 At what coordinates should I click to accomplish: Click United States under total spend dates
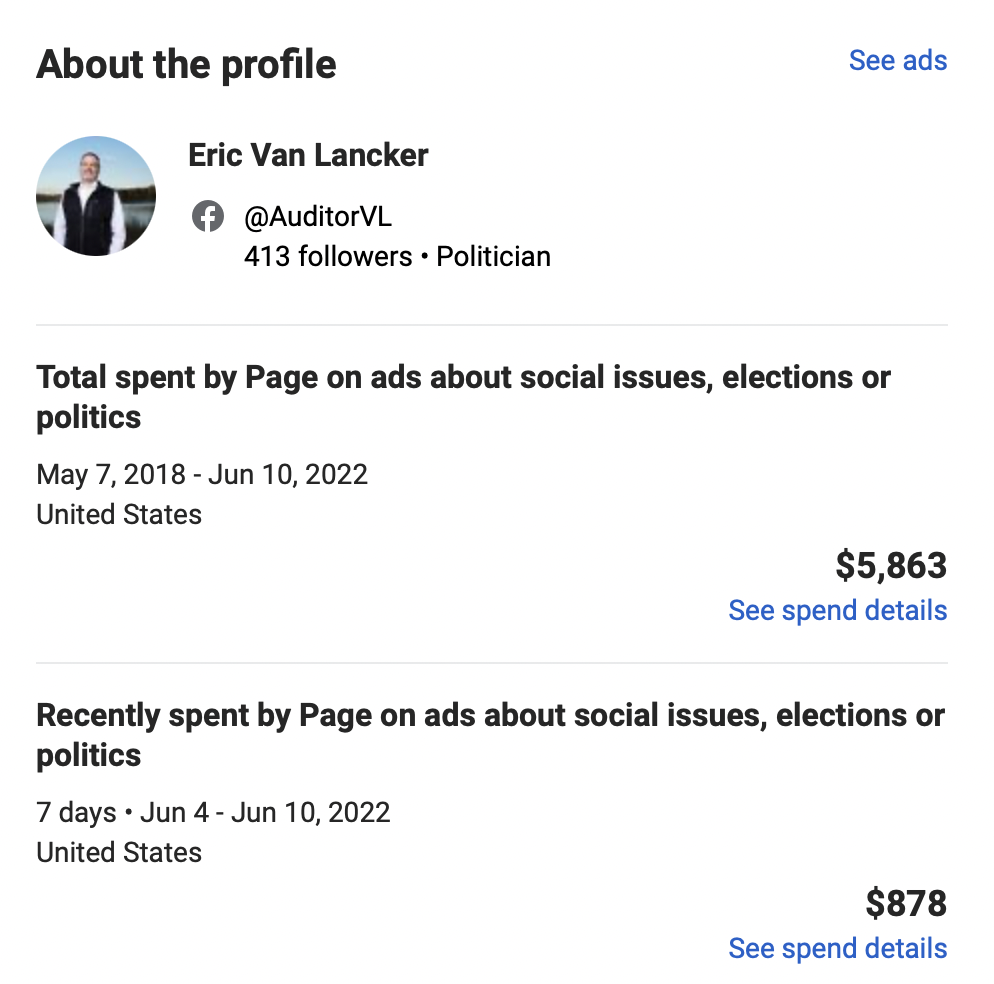point(119,514)
